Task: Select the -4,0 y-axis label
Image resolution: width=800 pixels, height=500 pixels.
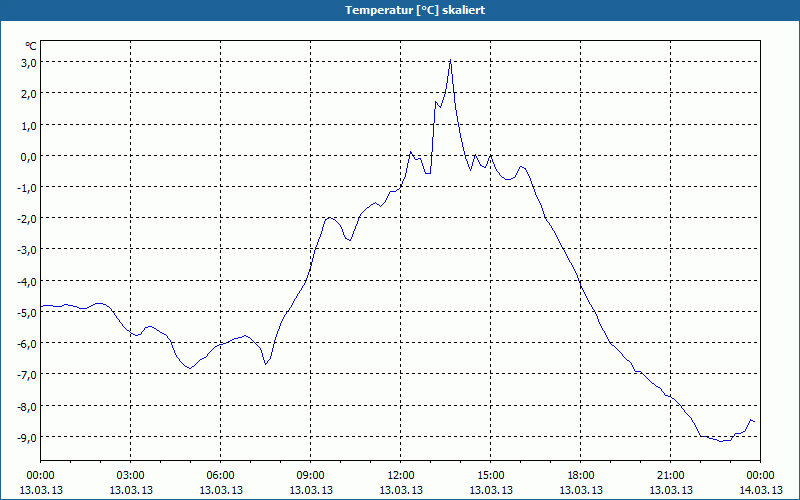Action: pos(27,282)
